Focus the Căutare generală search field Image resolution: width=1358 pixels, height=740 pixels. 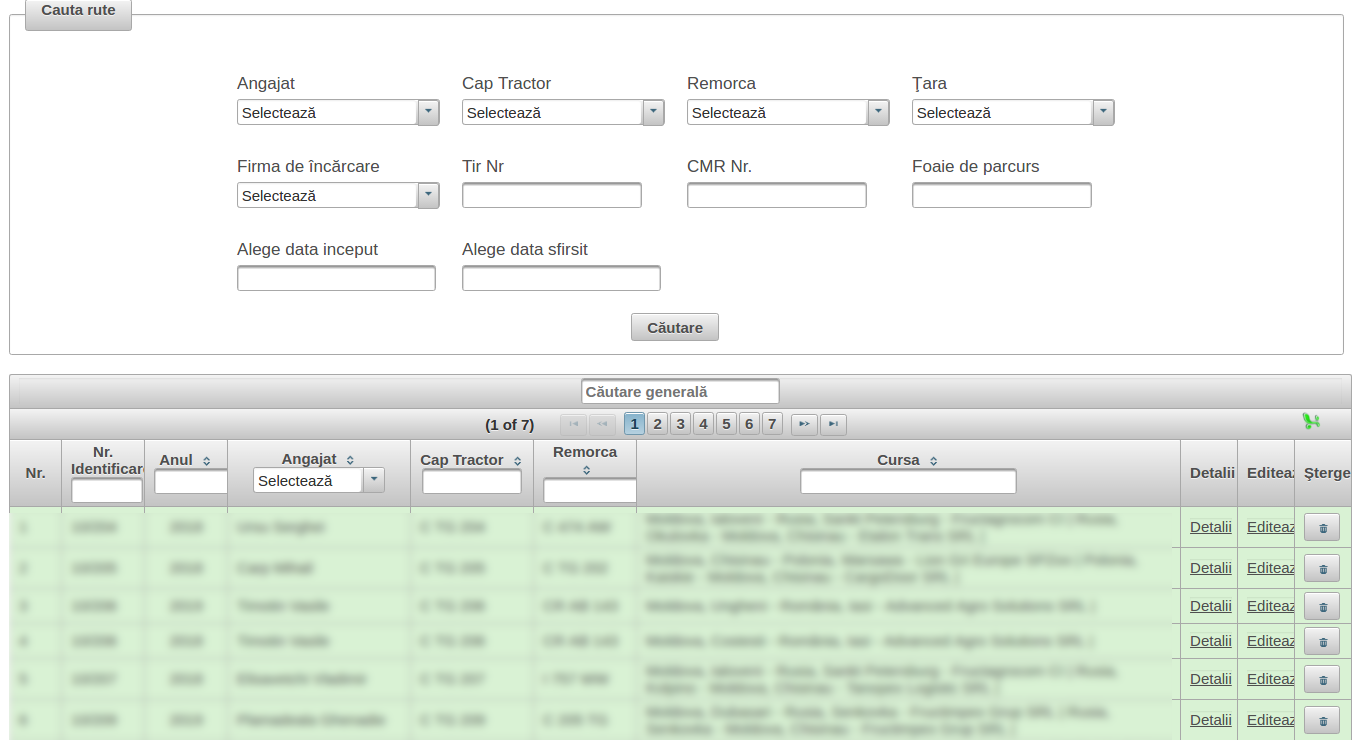click(x=680, y=392)
